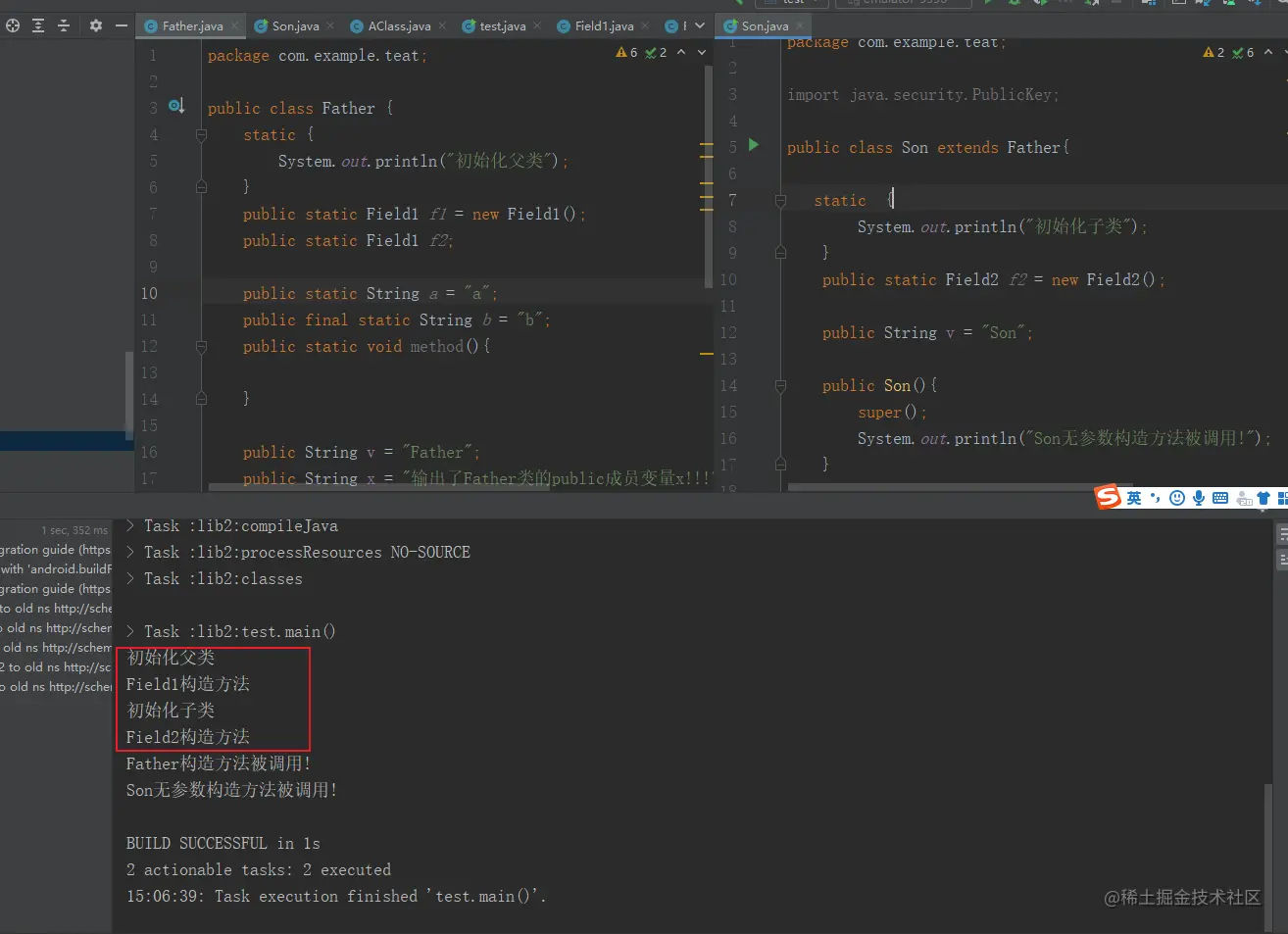Click 'Son无参数构造方法被调用!' console output line

pyautogui.click(x=232, y=790)
